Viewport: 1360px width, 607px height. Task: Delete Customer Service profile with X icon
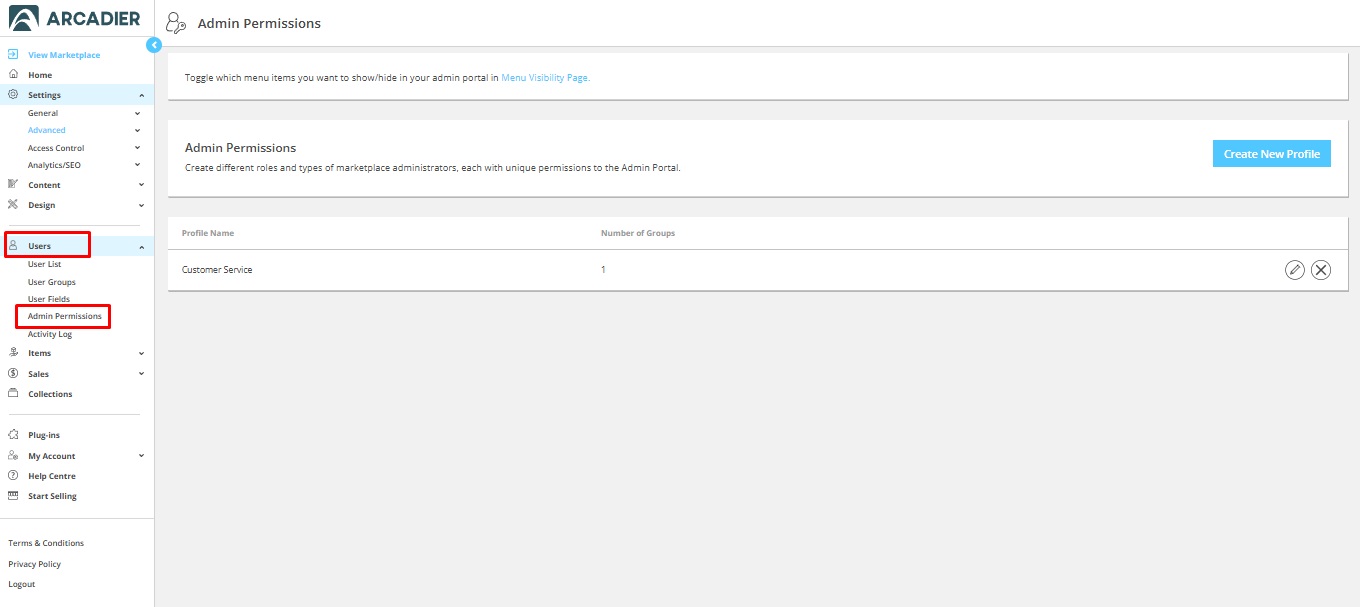point(1321,270)
